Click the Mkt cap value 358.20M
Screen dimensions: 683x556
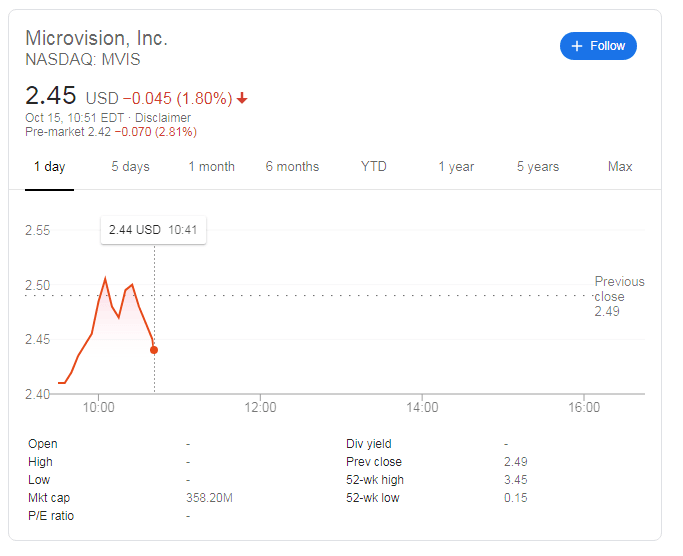click(x=210, y=498)
